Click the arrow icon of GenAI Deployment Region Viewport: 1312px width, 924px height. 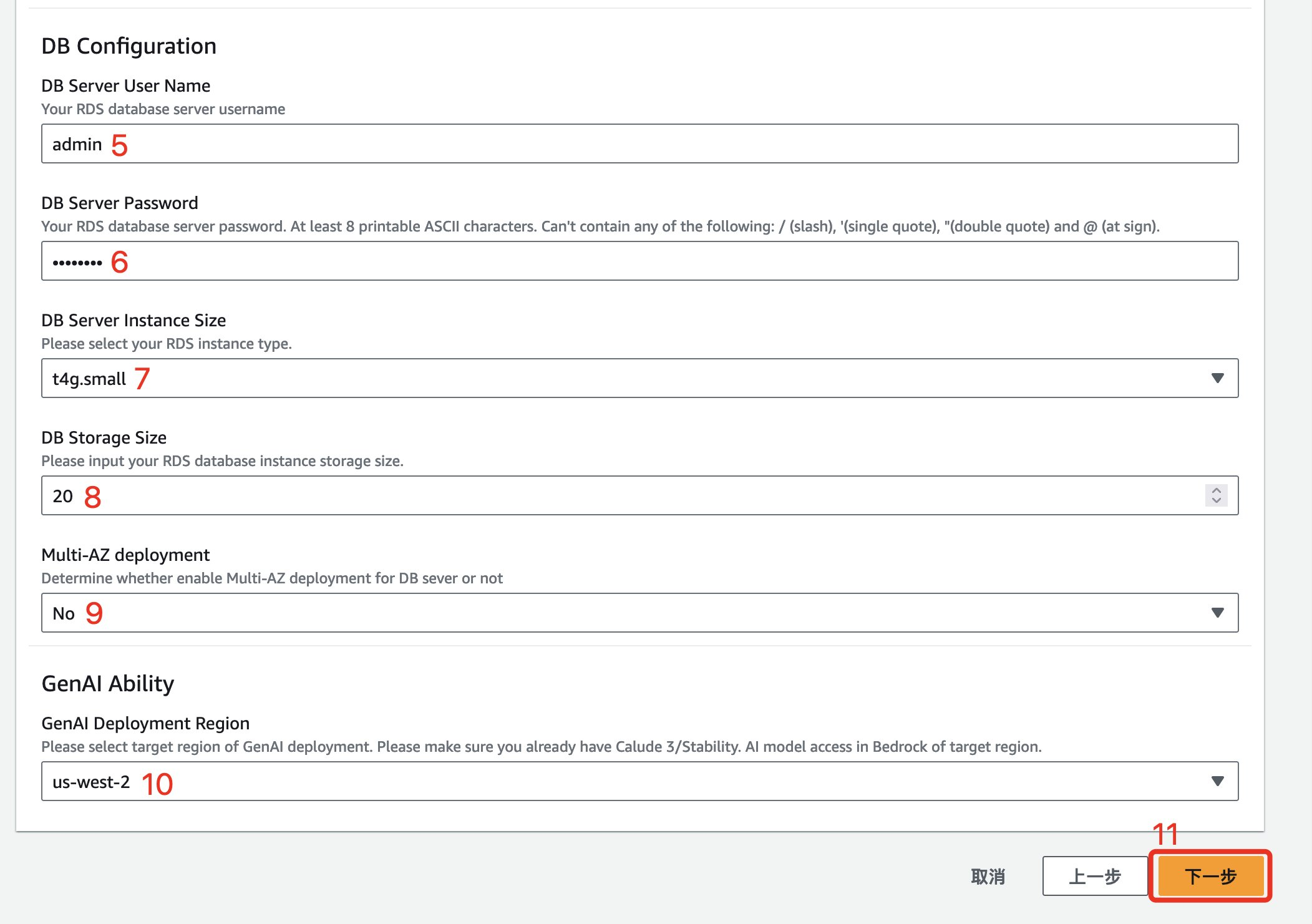coord(1217,781)
